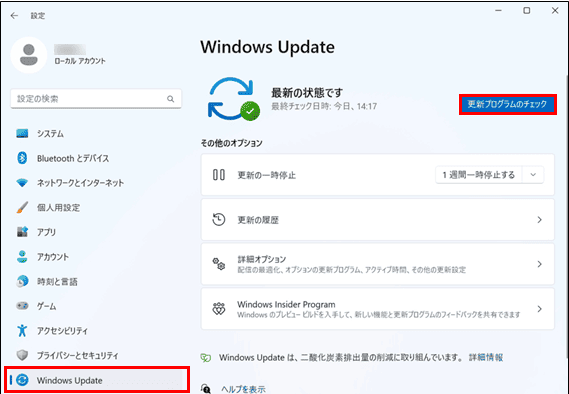The width and height of the screenshot is (569, 394).
Task: Expand 詳細オプション chevron
Action: click(540, 264)
